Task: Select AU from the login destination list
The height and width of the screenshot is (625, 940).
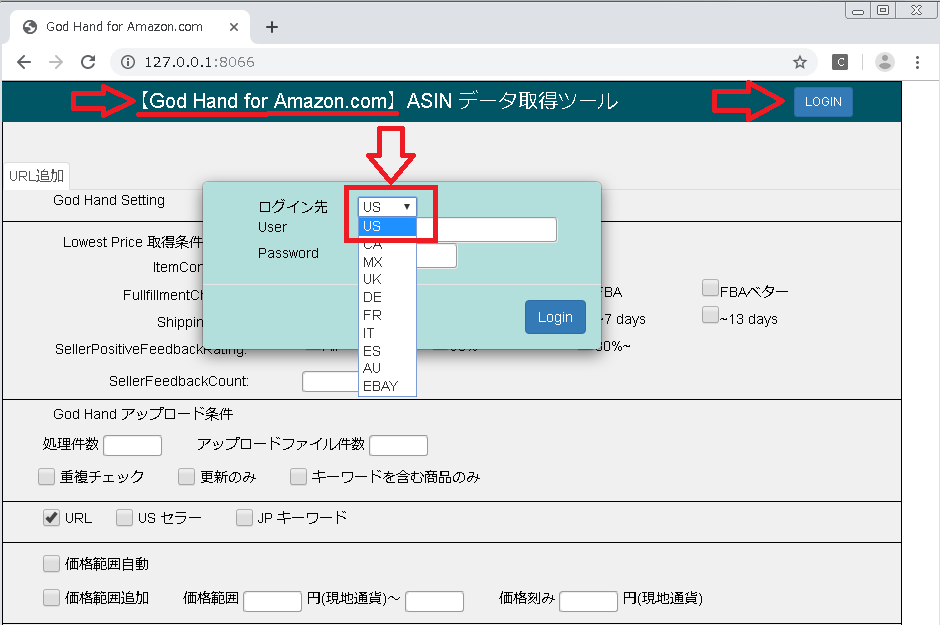Action: 387,368
